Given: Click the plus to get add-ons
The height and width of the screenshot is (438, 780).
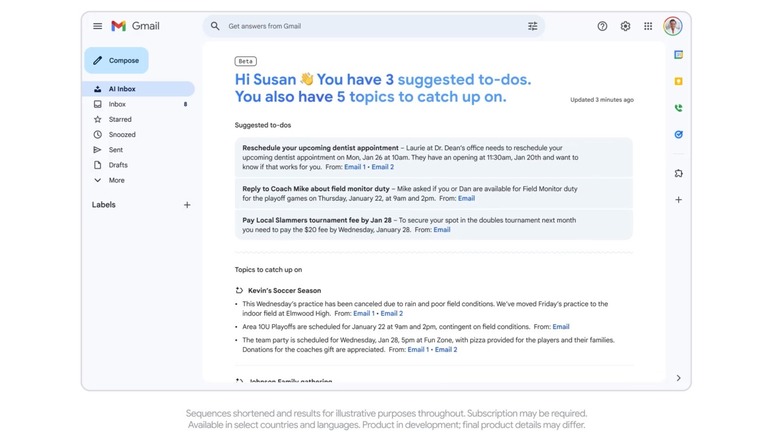Looking at the screenshot, I should (679, 200).
